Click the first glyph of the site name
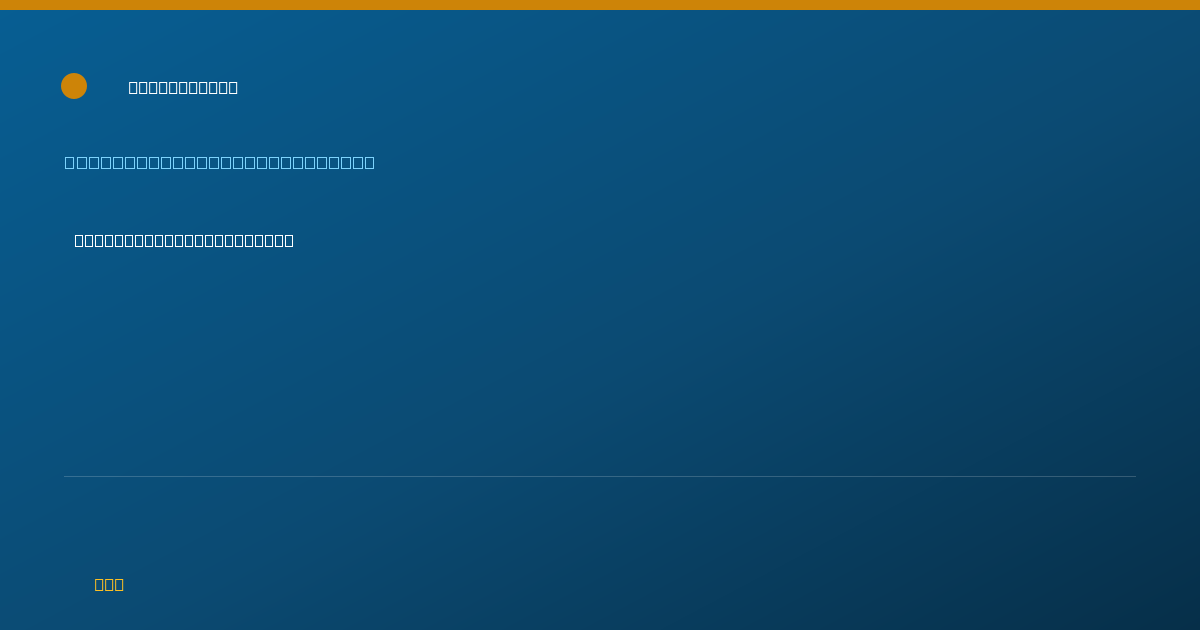This screenshot has width=1200, height=630. click(134, 87)
